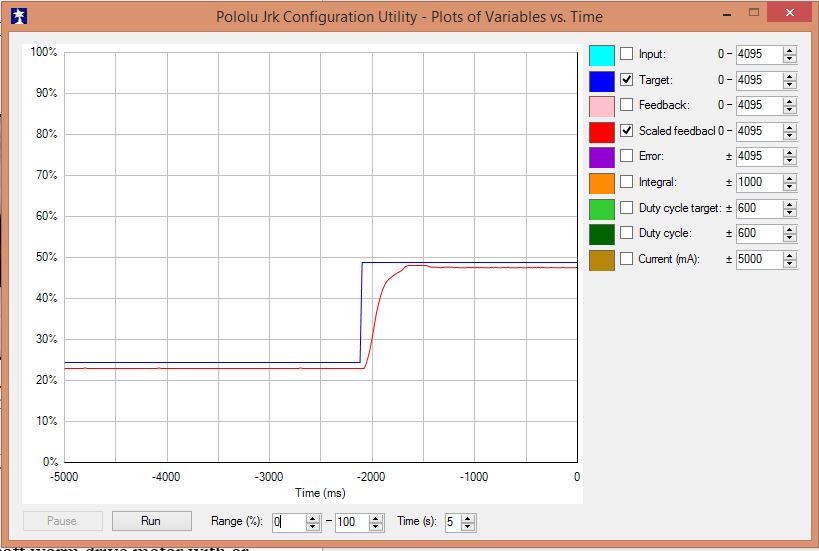Focus the Error range value field

pos(759,156)
